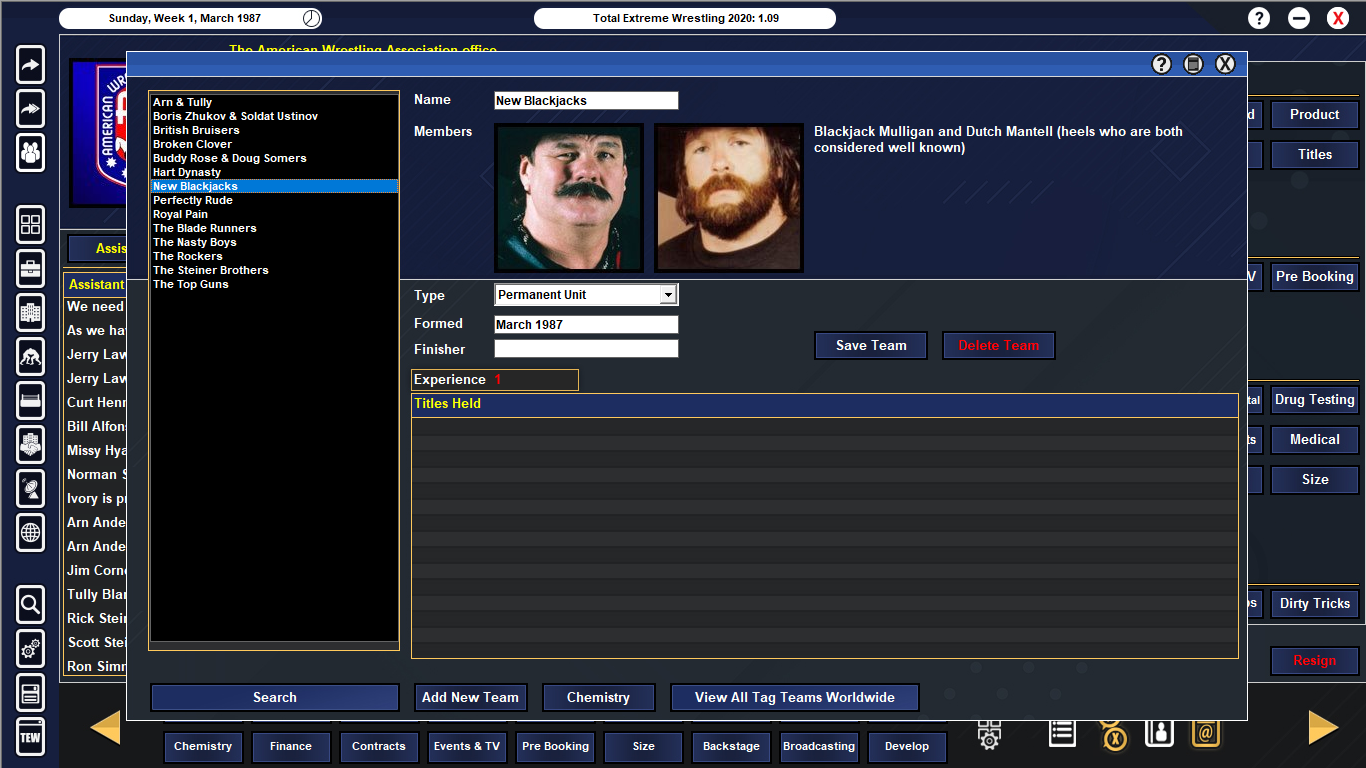Click View All Tag Teams Worldwide
The height and width of the screenshot is (768, 1366).
pos(795,697)
